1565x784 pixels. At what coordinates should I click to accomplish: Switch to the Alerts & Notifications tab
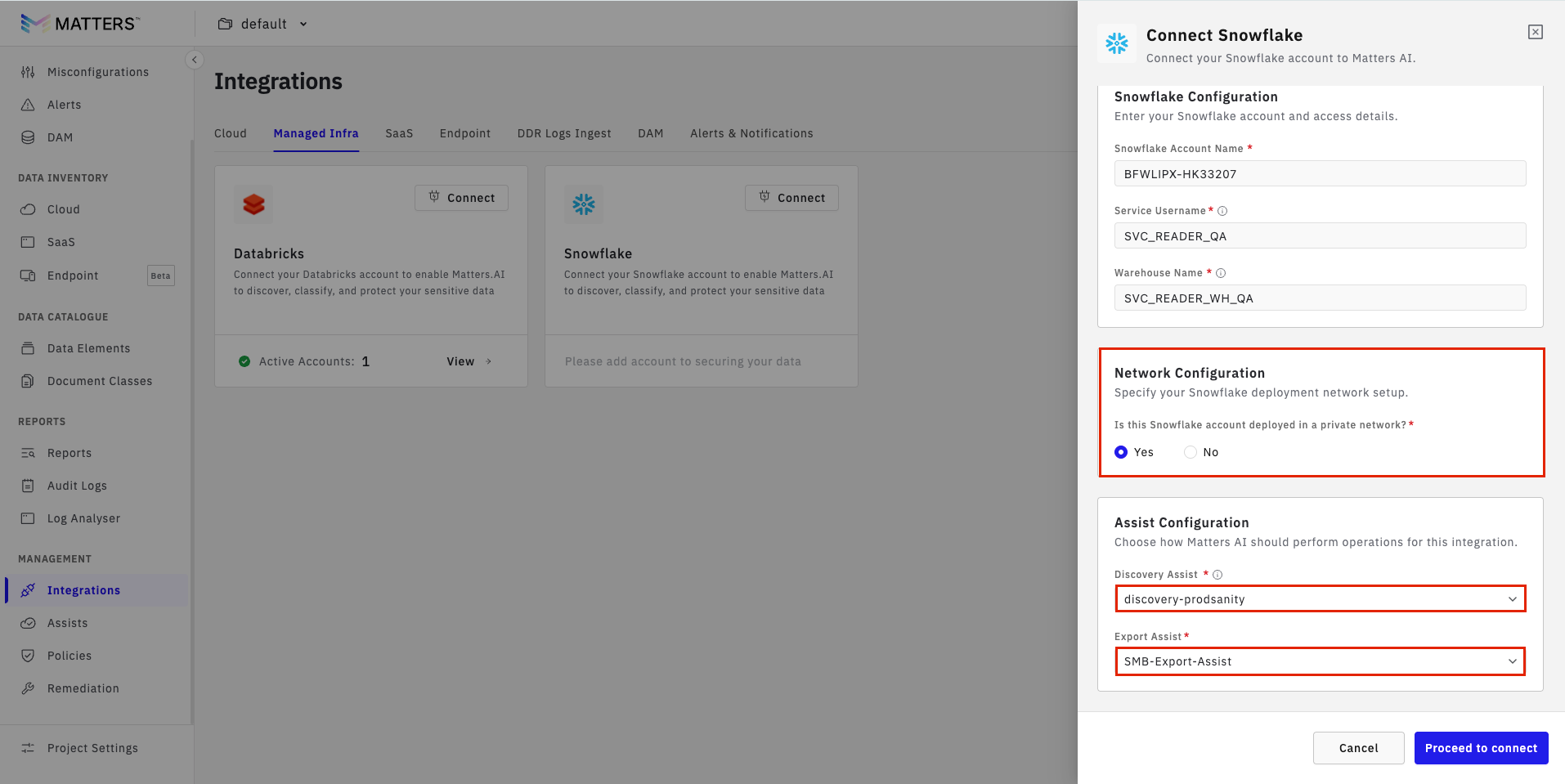pyautogui.click(x=751, y=133)
